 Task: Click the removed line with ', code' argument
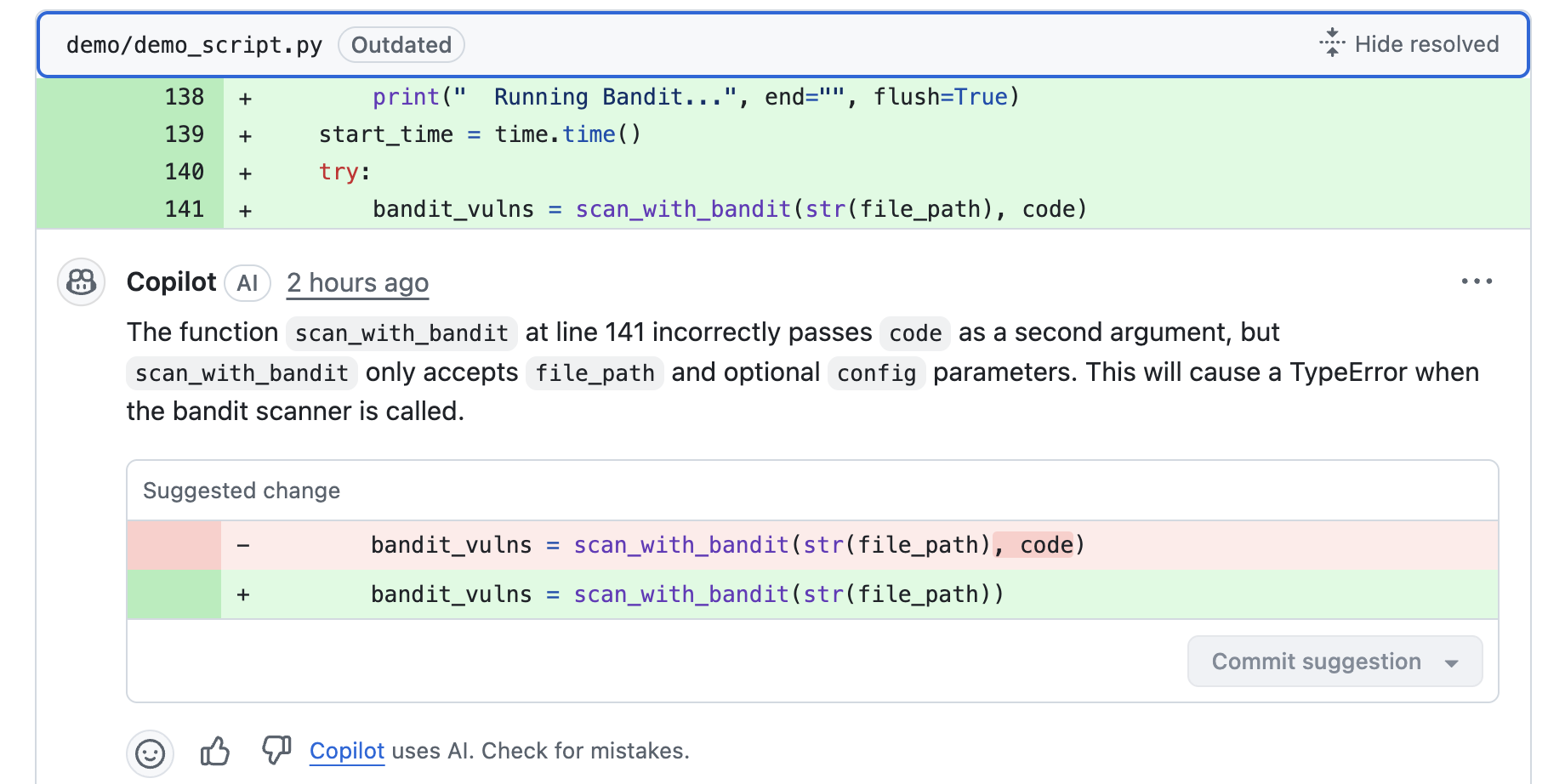812,545
